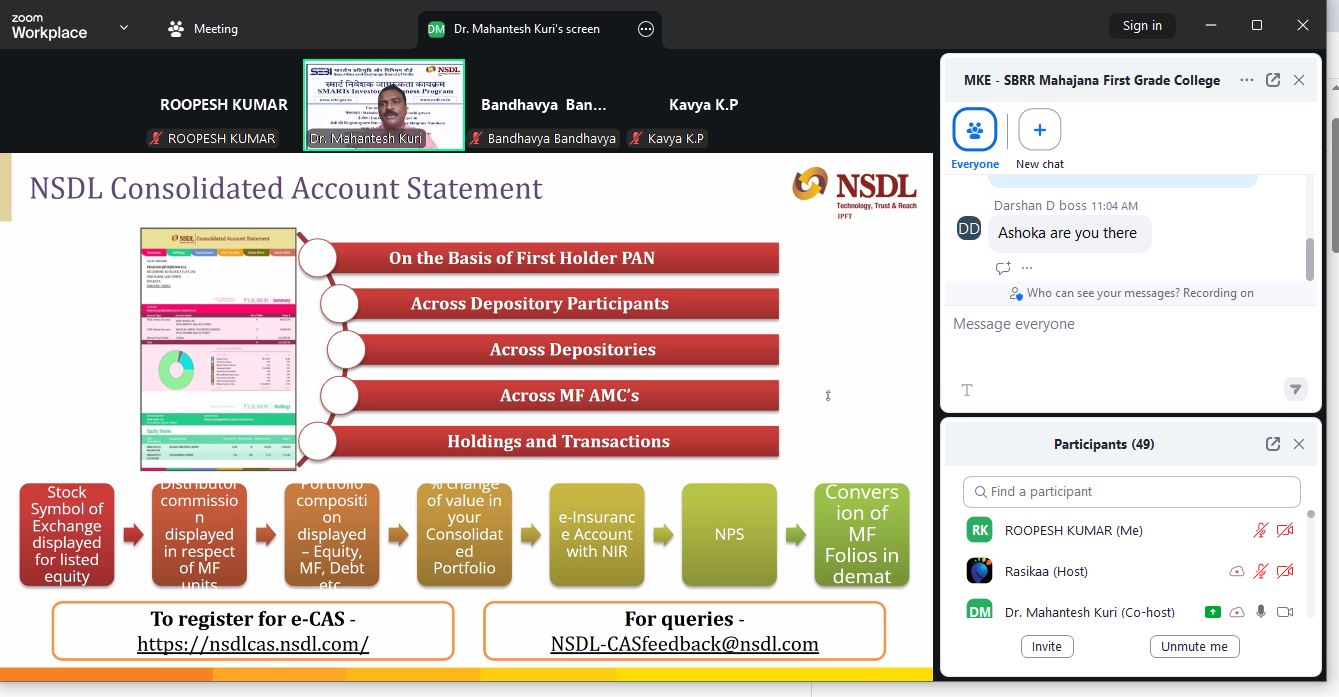This screenshot has width=1339, height=697.
Task: Open more options for the chat panel
Action: (x=1246, y=80)
